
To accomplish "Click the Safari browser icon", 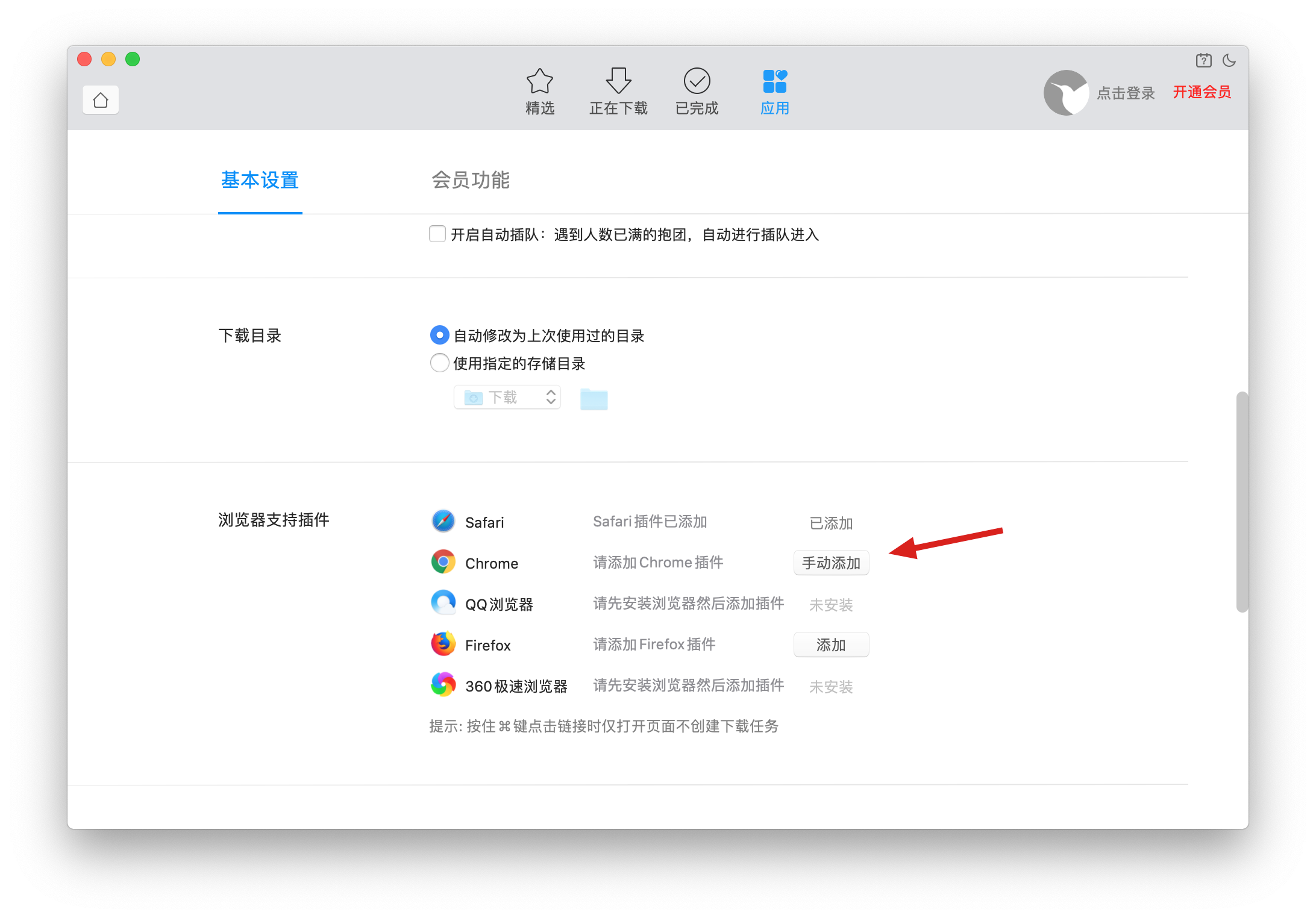I will (x=443, y=521).
